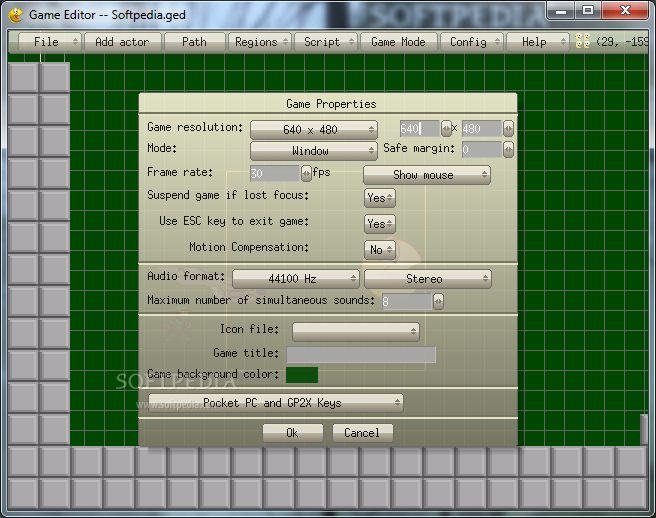Open the Stereo audio channel dropdown
656x518 pixels.
(428, 279)
